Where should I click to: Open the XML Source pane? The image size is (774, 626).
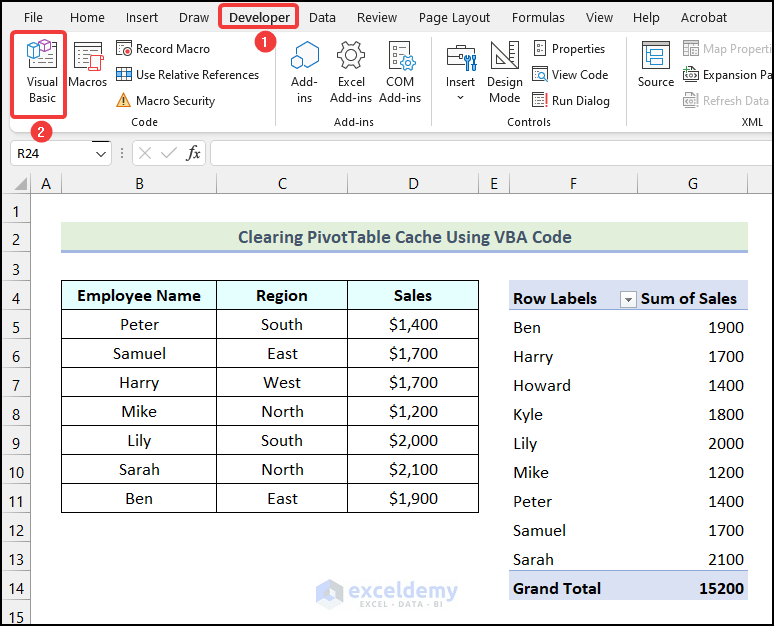(x=656, y=66)
